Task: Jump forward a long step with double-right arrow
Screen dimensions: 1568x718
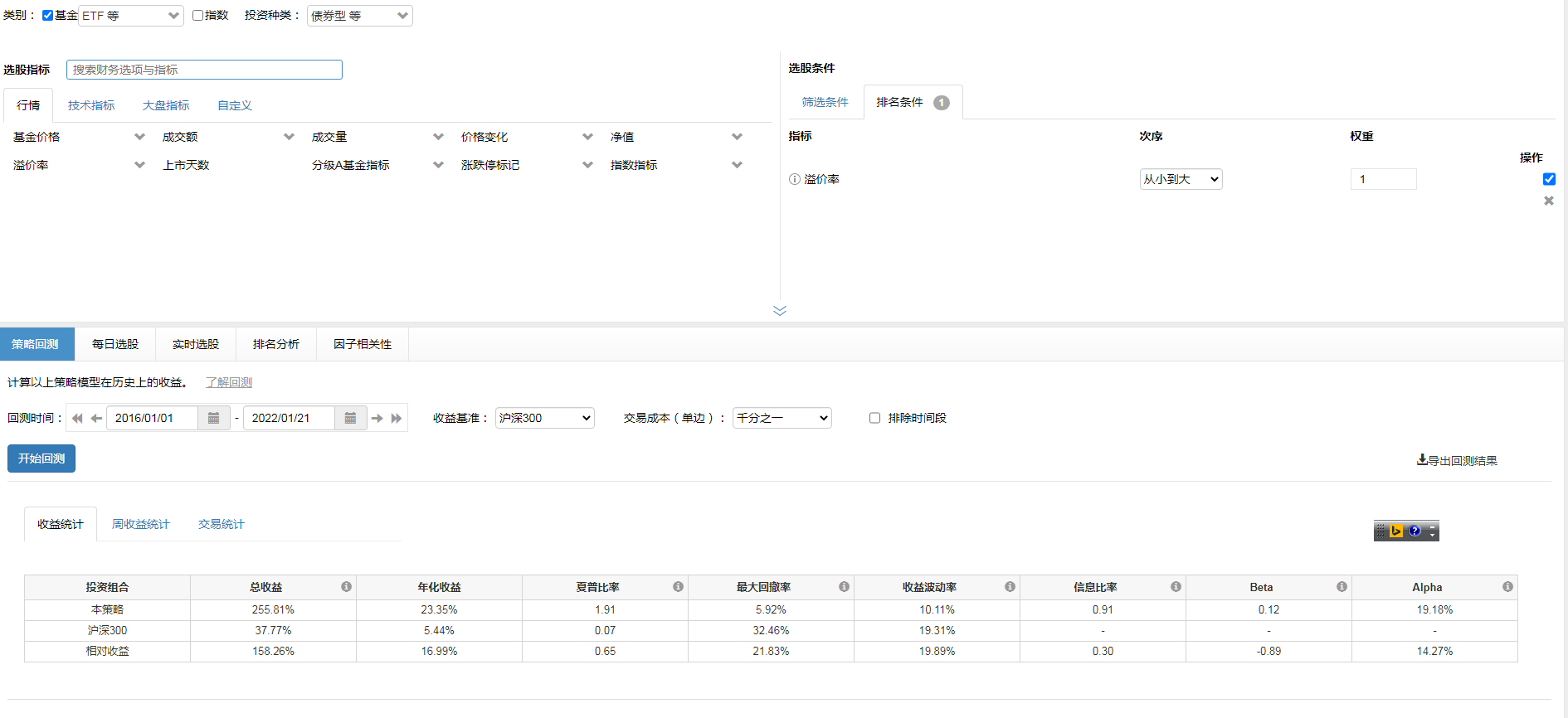Action: (397, 419)
